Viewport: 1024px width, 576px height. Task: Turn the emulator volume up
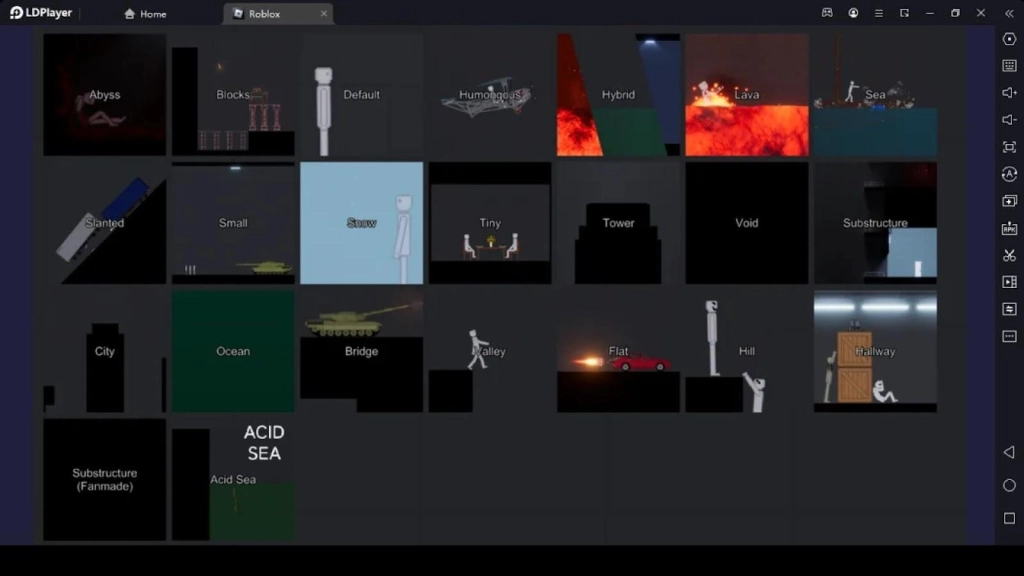1009,93
